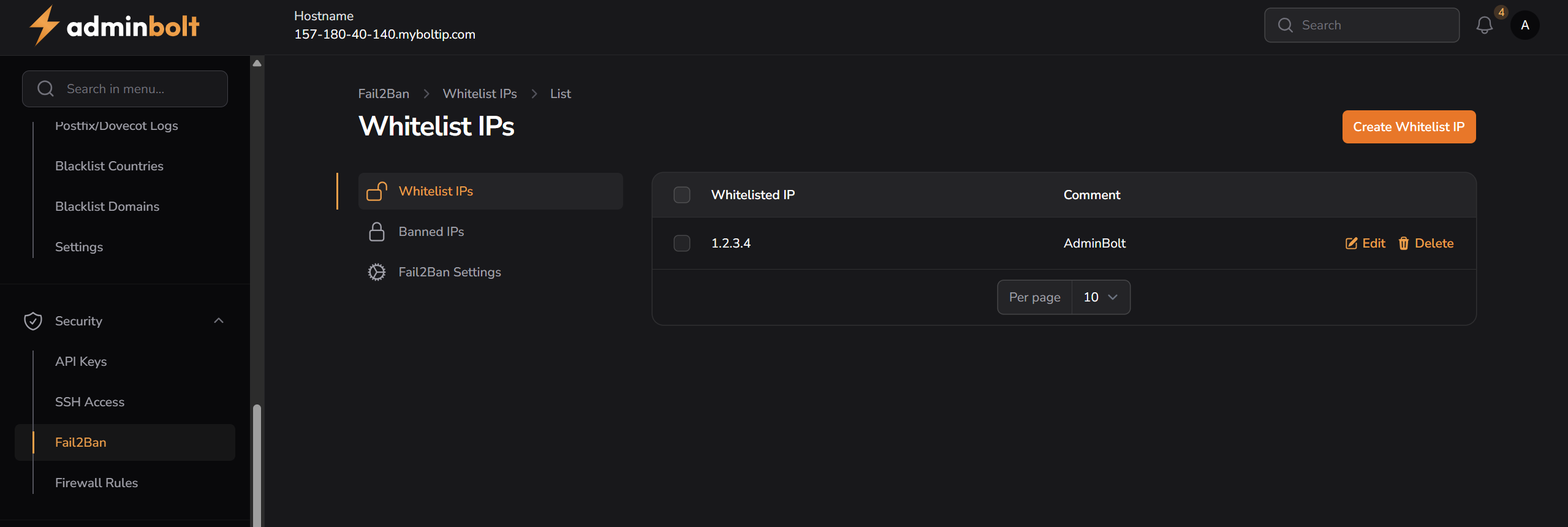
Task: Select the AdminBolt lightning bolt logo
Action: coord(43,25)
